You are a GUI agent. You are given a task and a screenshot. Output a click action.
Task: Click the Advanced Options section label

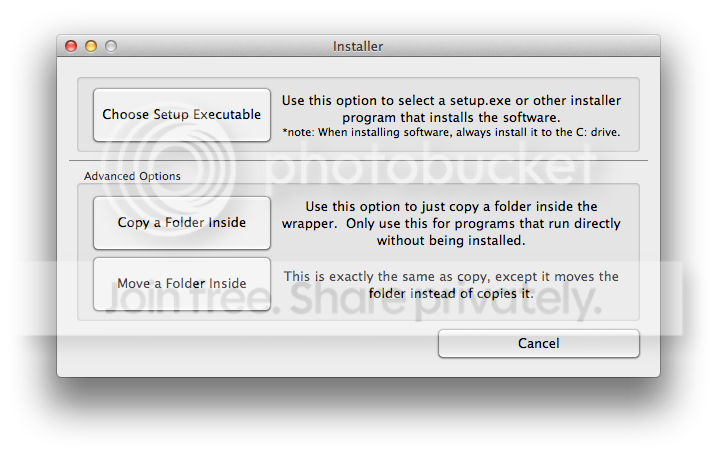(132, 176)
